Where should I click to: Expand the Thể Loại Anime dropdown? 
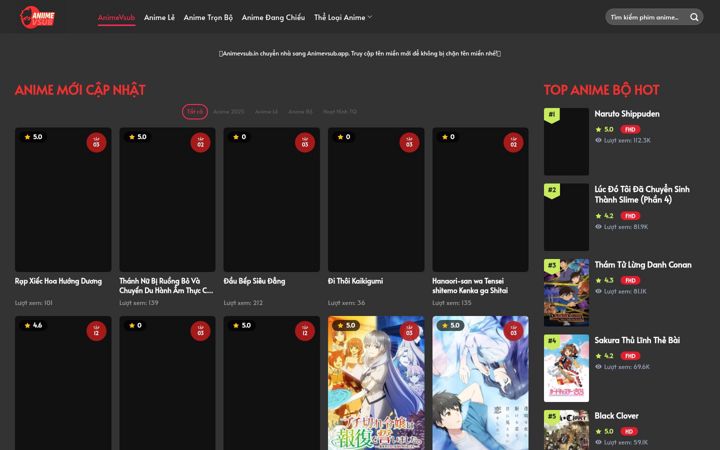coord(343,17)
